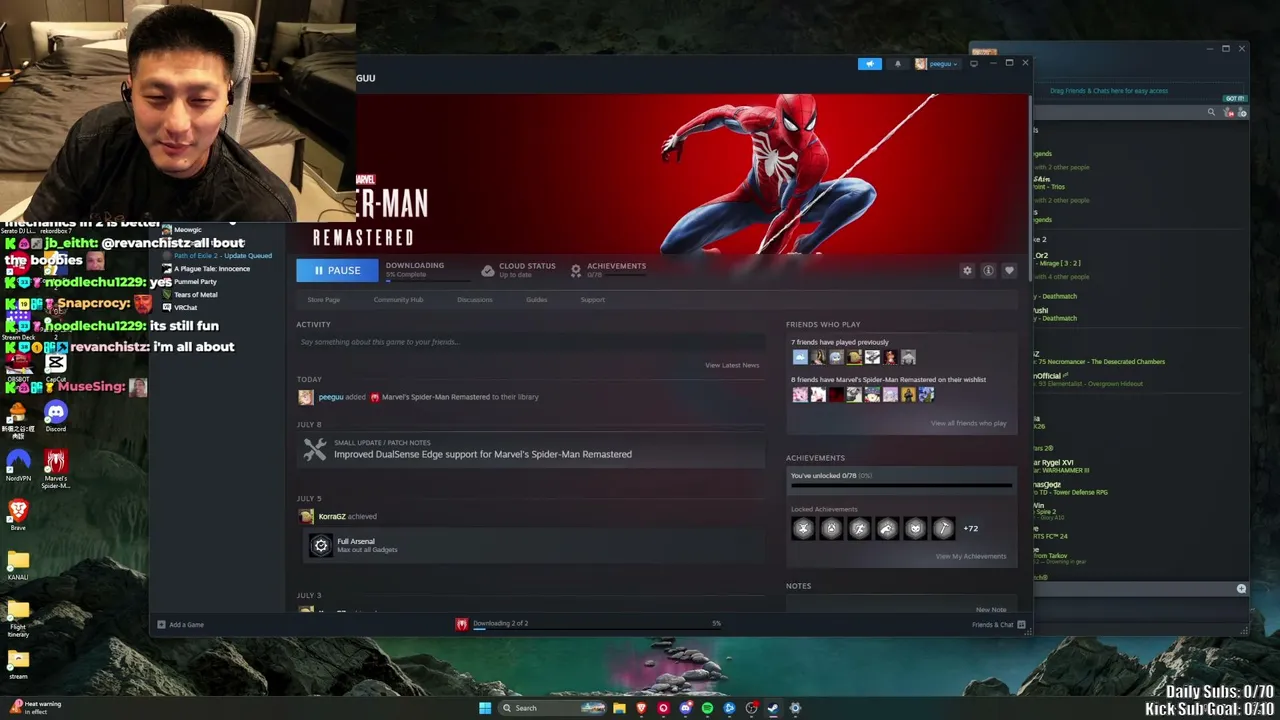Open the Windows Start menu

pyautogui.click(x=485, y=708)
